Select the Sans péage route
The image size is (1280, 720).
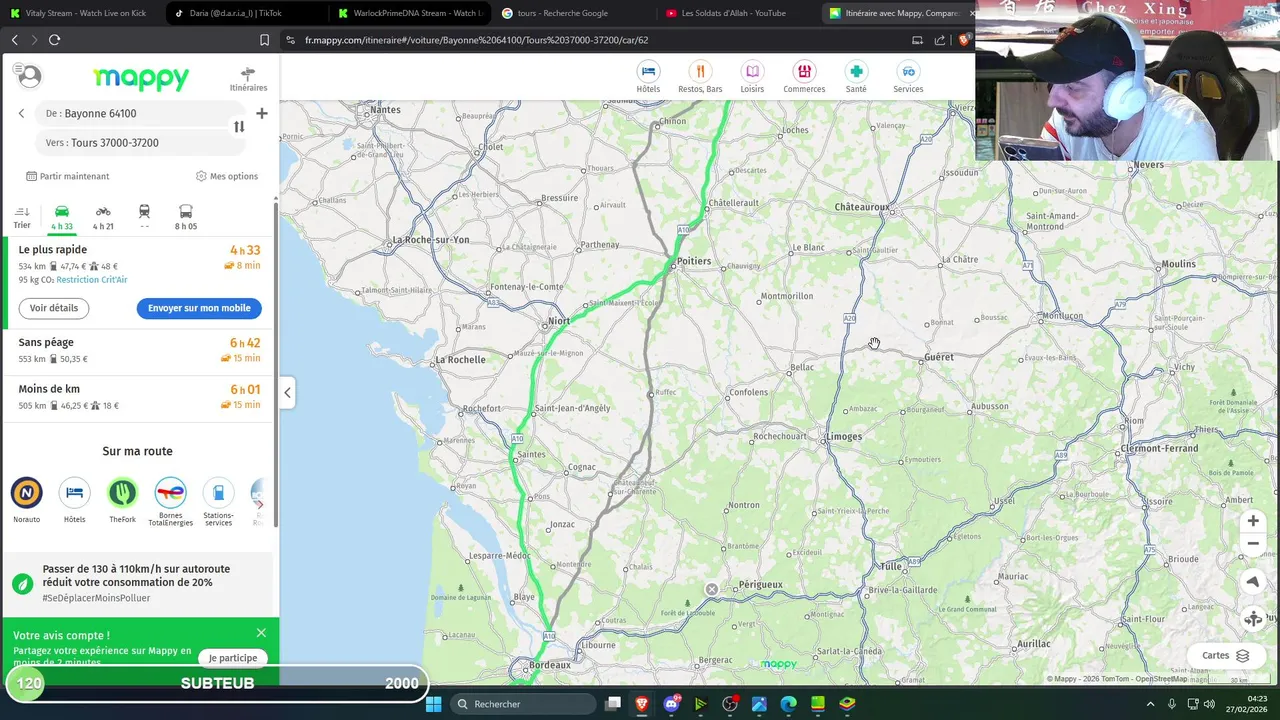pos(139,350)
